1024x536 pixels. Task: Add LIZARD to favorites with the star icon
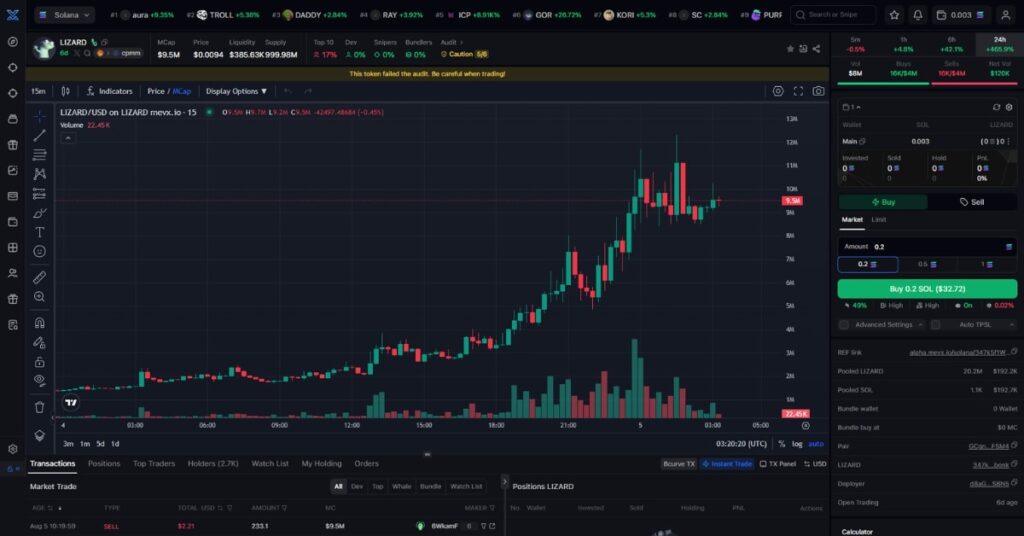coord(790,49)
